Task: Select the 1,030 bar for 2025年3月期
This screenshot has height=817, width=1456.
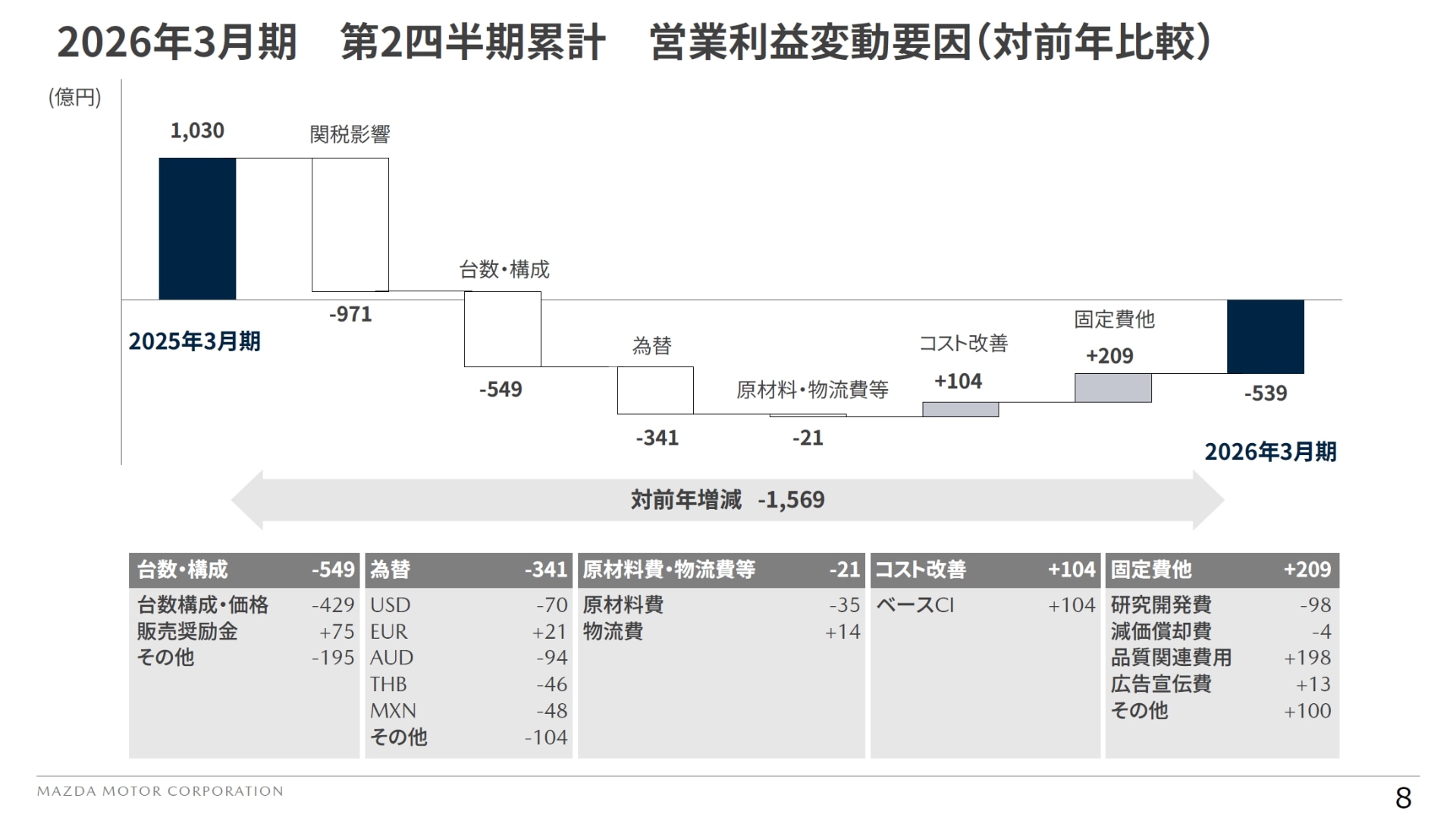Action: (x=197, y=228)
